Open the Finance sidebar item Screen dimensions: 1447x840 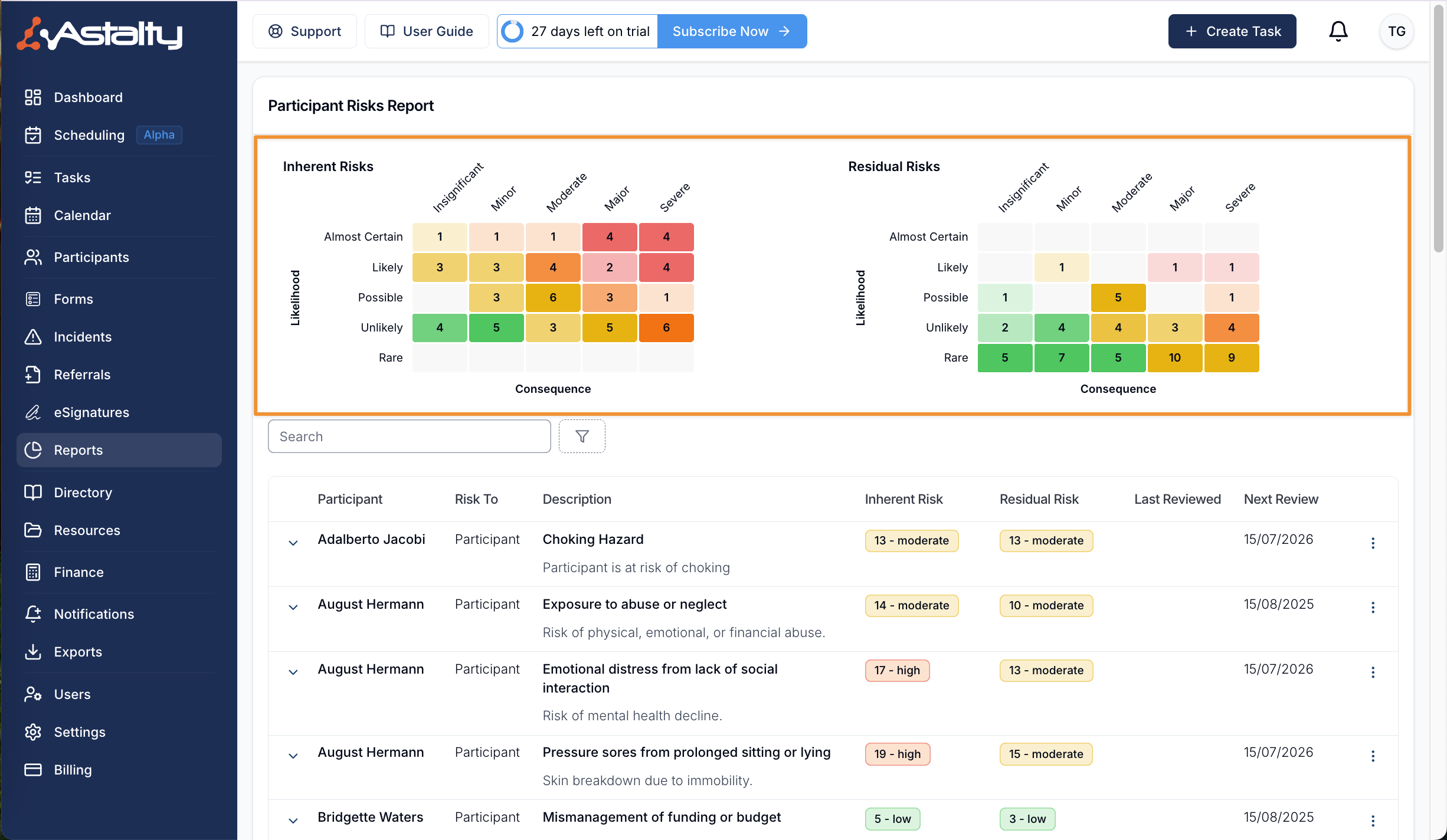click(x=78, y=572)
